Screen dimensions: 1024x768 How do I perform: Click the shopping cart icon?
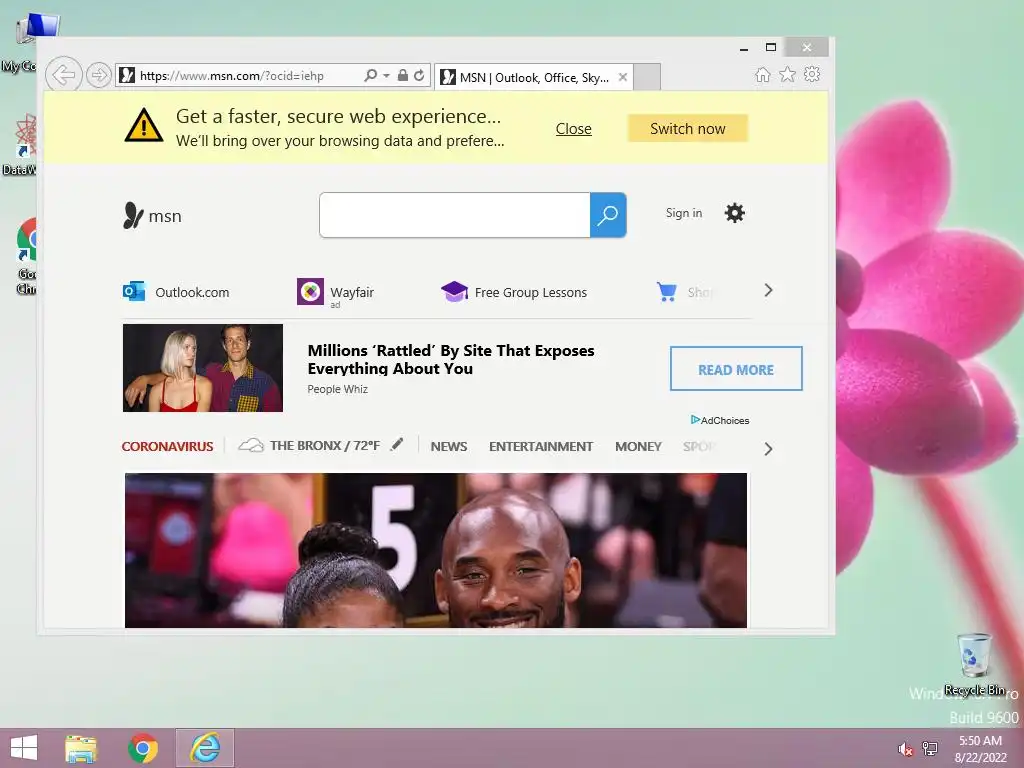click(x=667, y=292)
